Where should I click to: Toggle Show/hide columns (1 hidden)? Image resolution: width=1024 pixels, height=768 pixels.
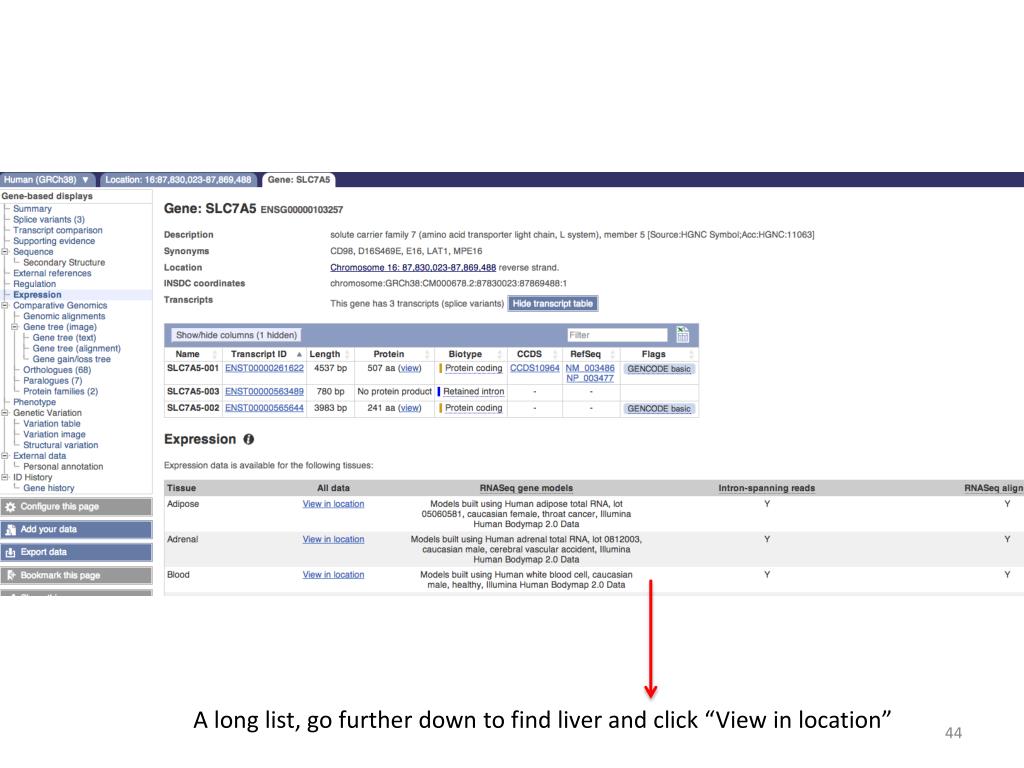(x=236, y=335)
